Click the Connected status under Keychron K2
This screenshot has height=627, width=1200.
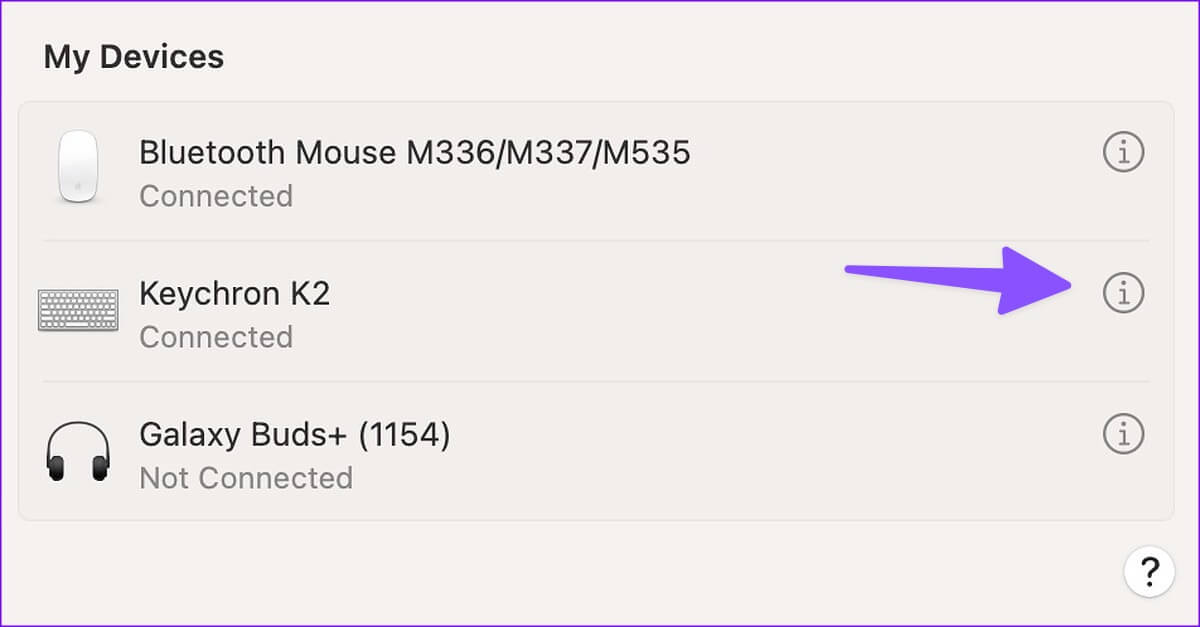[x=216, y=337]
